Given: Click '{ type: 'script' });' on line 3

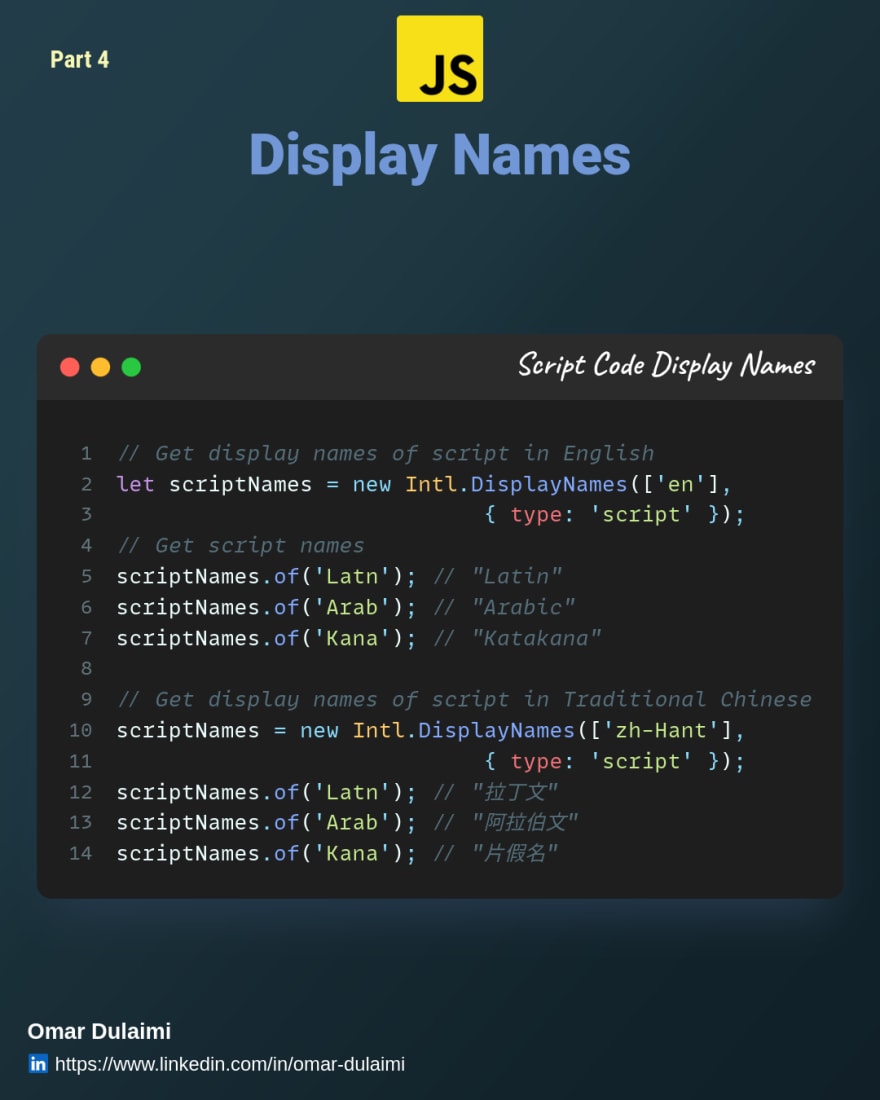Looking at the screenshot, I should click(614, 514).
